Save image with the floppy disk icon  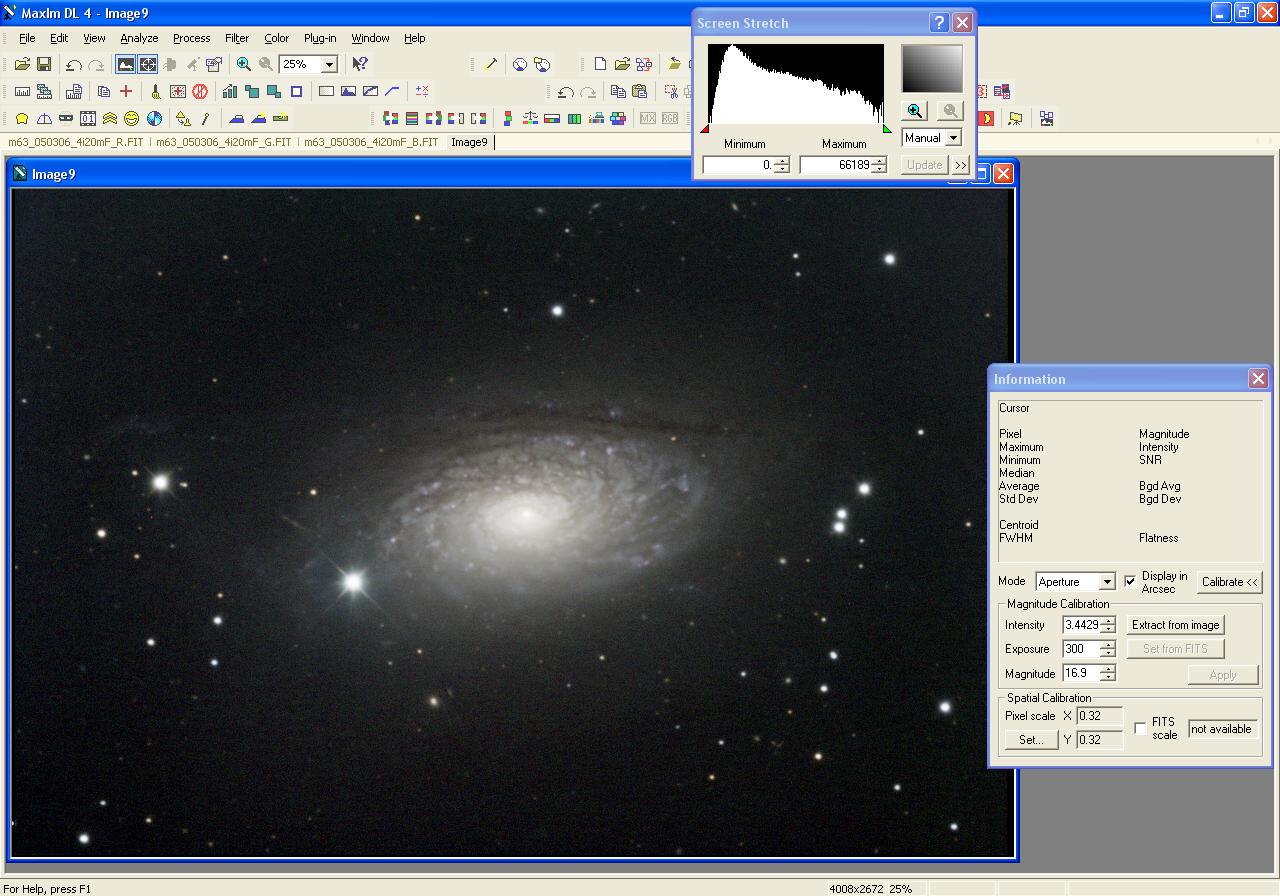(x=44, y=64)
